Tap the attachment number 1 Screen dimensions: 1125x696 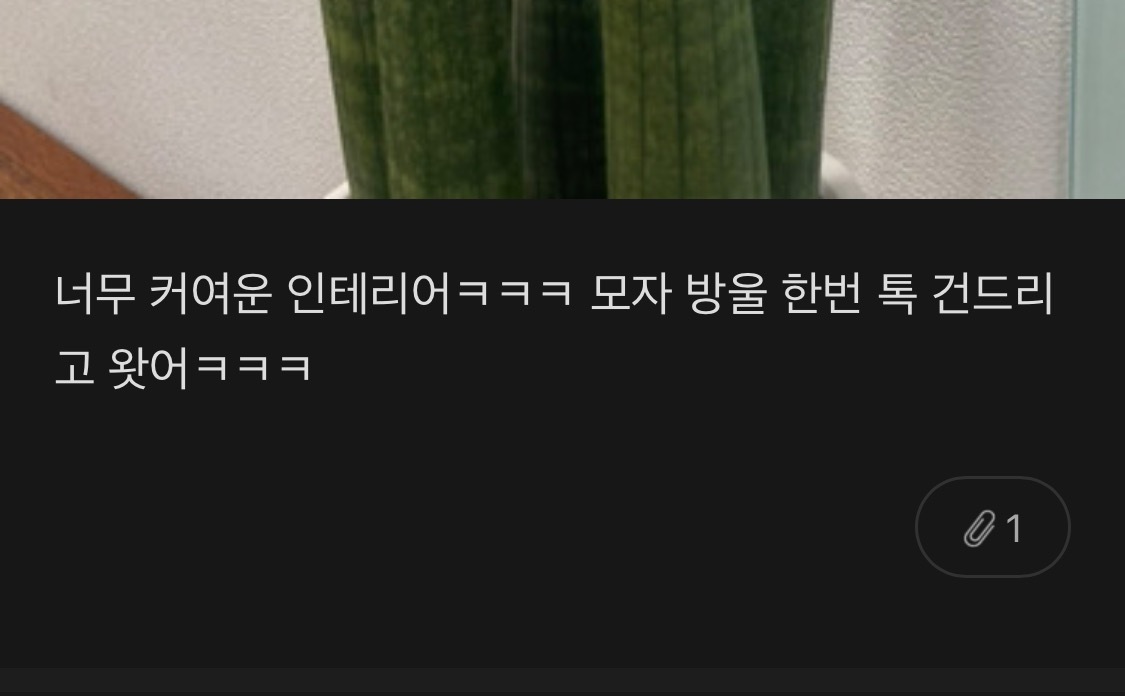(x=1014, y=529)
